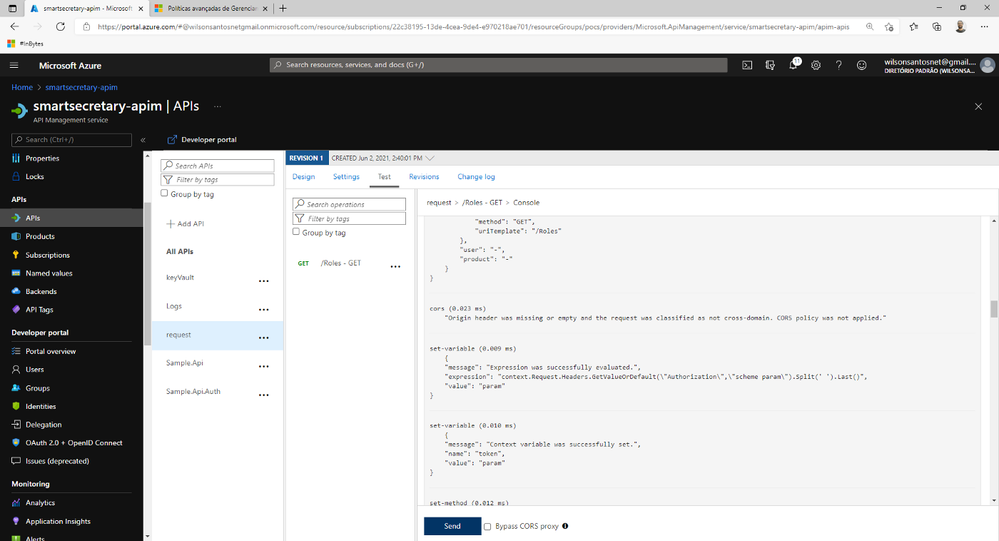Open the Developer portal link
Screen dimensions: 999x541
[x=202, y=140]
